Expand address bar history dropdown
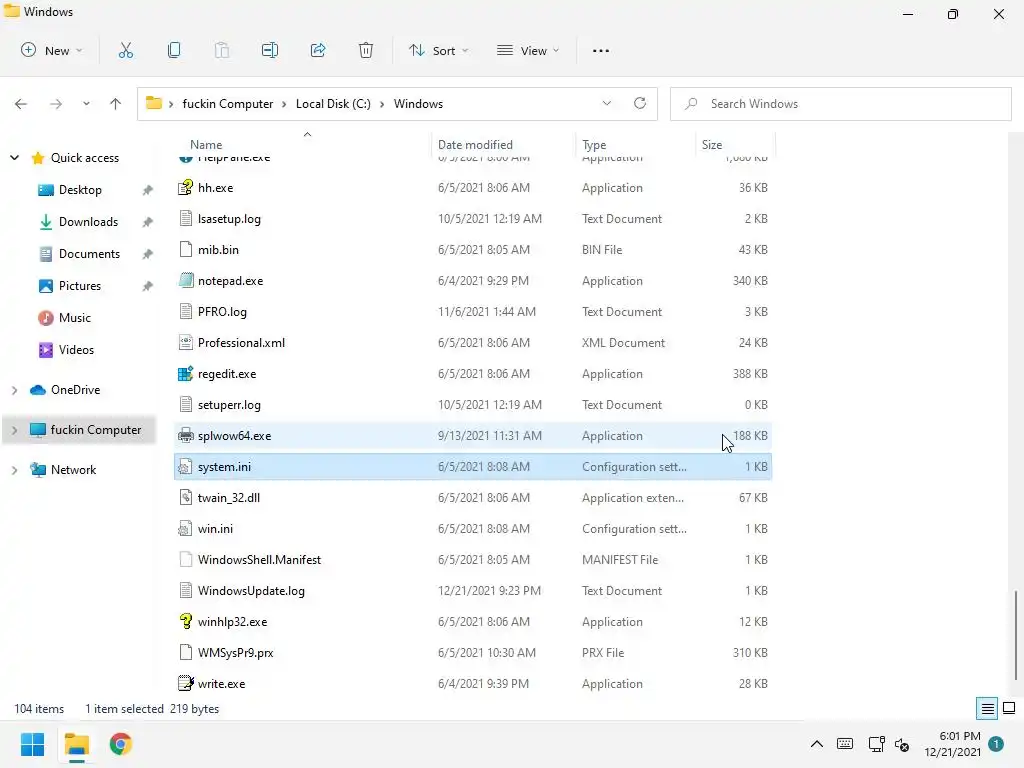This screenshot has height=768, width=1024. [x=607, y=103]
